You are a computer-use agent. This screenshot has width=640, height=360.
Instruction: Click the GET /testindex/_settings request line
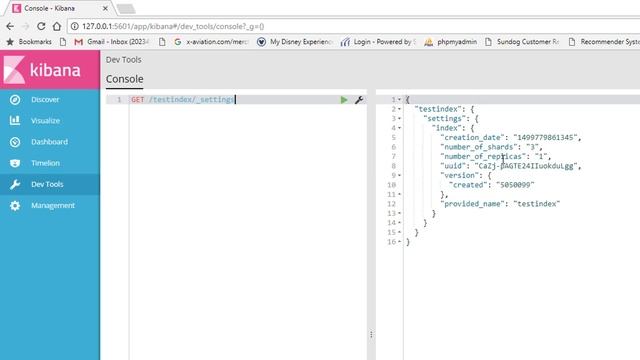click(x=183, y=100)
